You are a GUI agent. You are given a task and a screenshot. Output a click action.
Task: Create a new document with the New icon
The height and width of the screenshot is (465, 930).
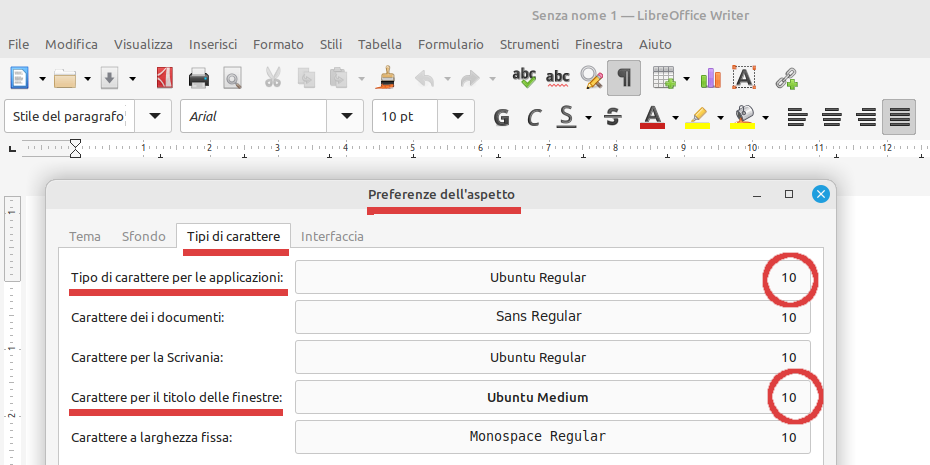tap(19, 78)
